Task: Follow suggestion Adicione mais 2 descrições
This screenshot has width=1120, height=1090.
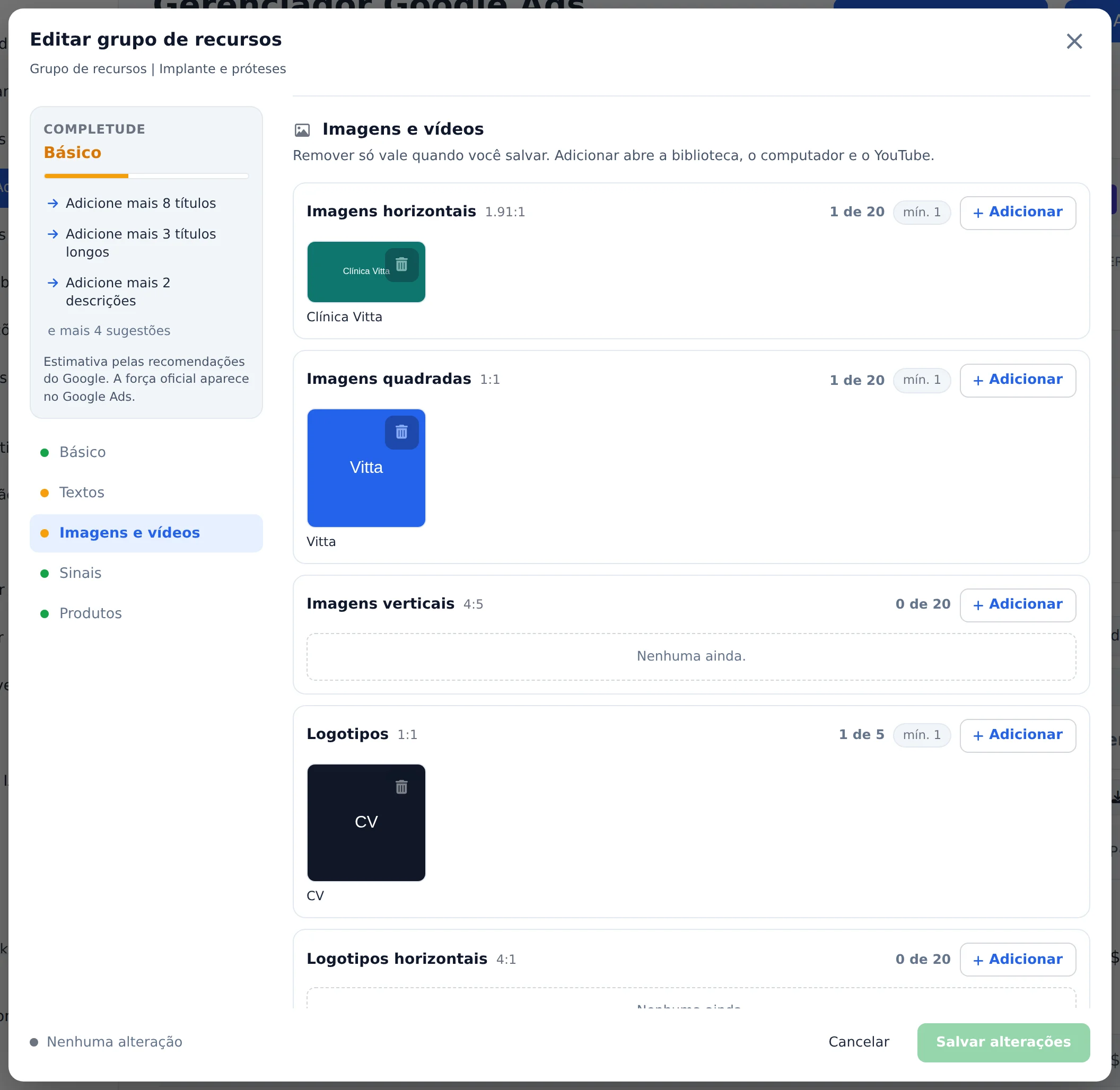Action: pyautogui.click(x=109, y=292)
